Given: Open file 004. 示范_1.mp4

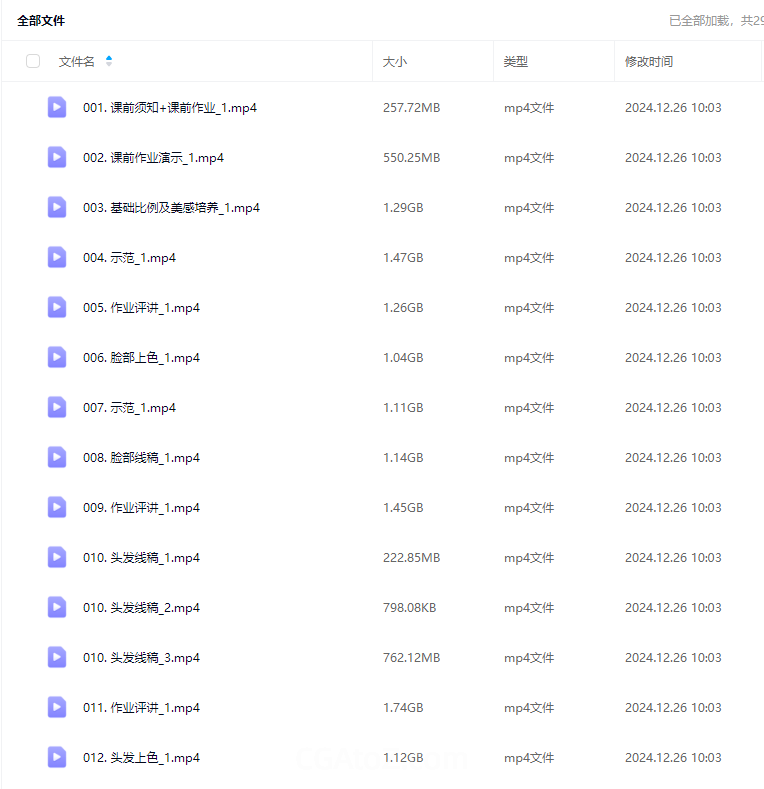Looking at the screenshot, I should [x=129, y=258].
